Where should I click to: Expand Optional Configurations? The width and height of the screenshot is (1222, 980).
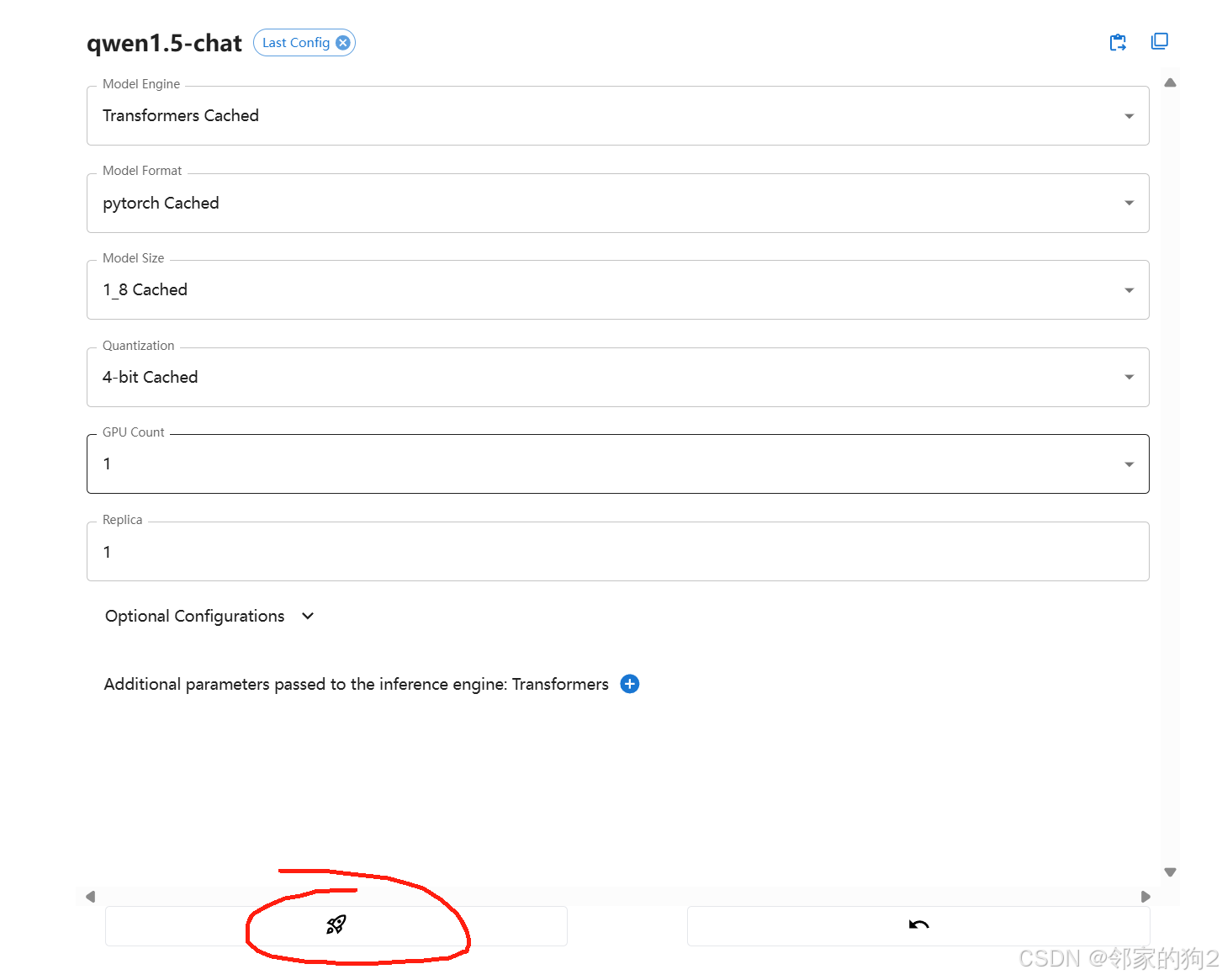209,616
